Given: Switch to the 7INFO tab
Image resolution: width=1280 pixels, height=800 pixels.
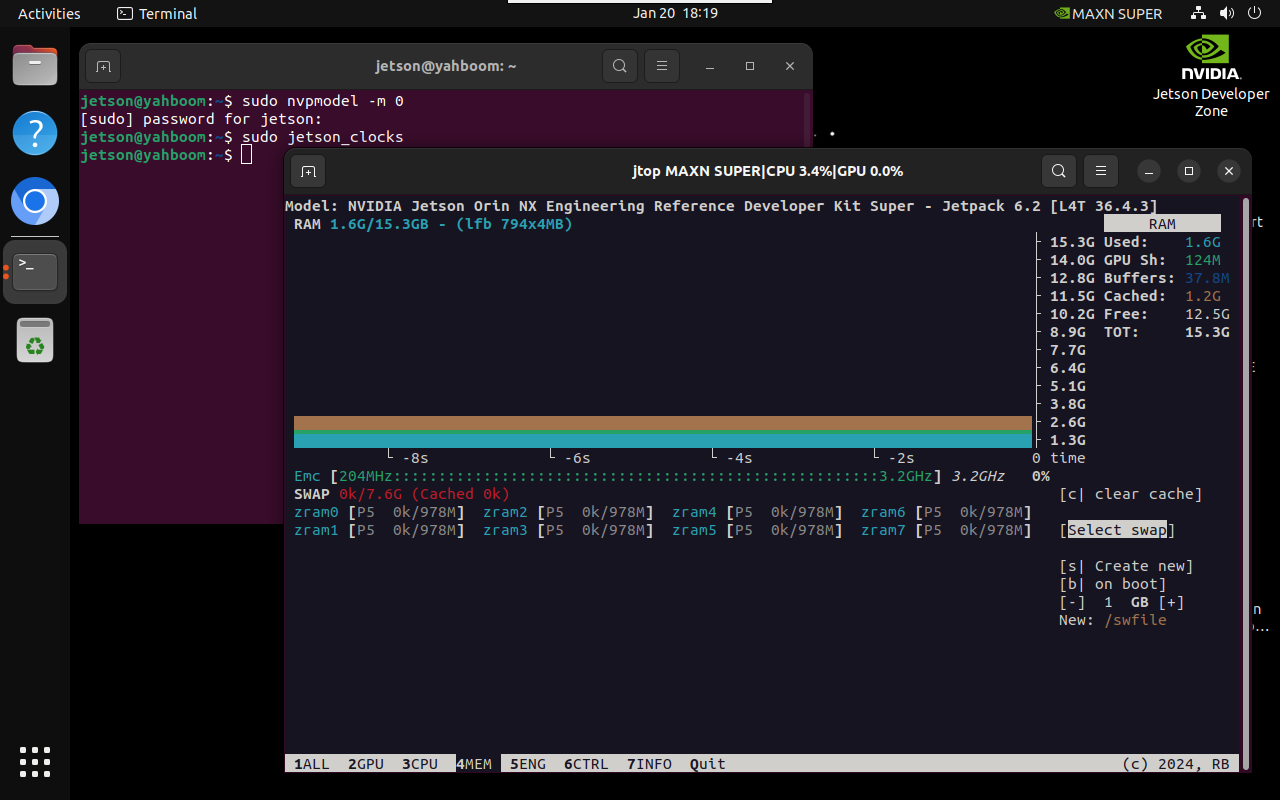Looking at the screenshot, I should click(x=649, y=764).
